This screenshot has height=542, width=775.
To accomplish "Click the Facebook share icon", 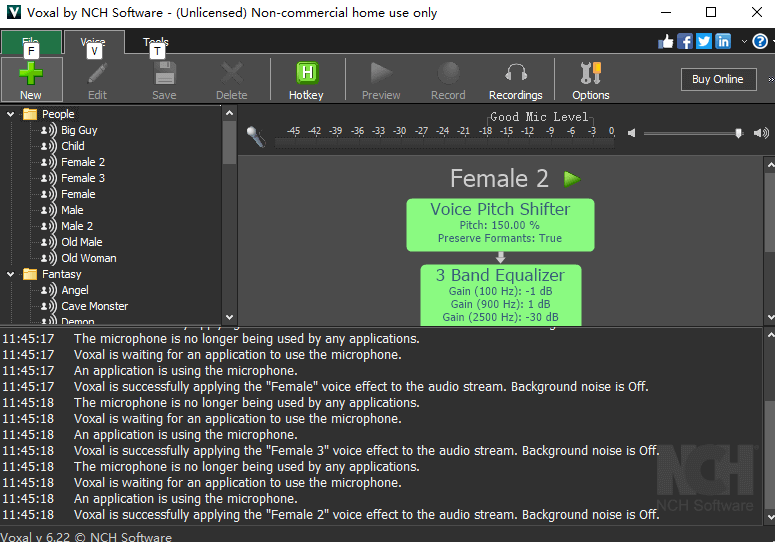I will pos(685,41).
